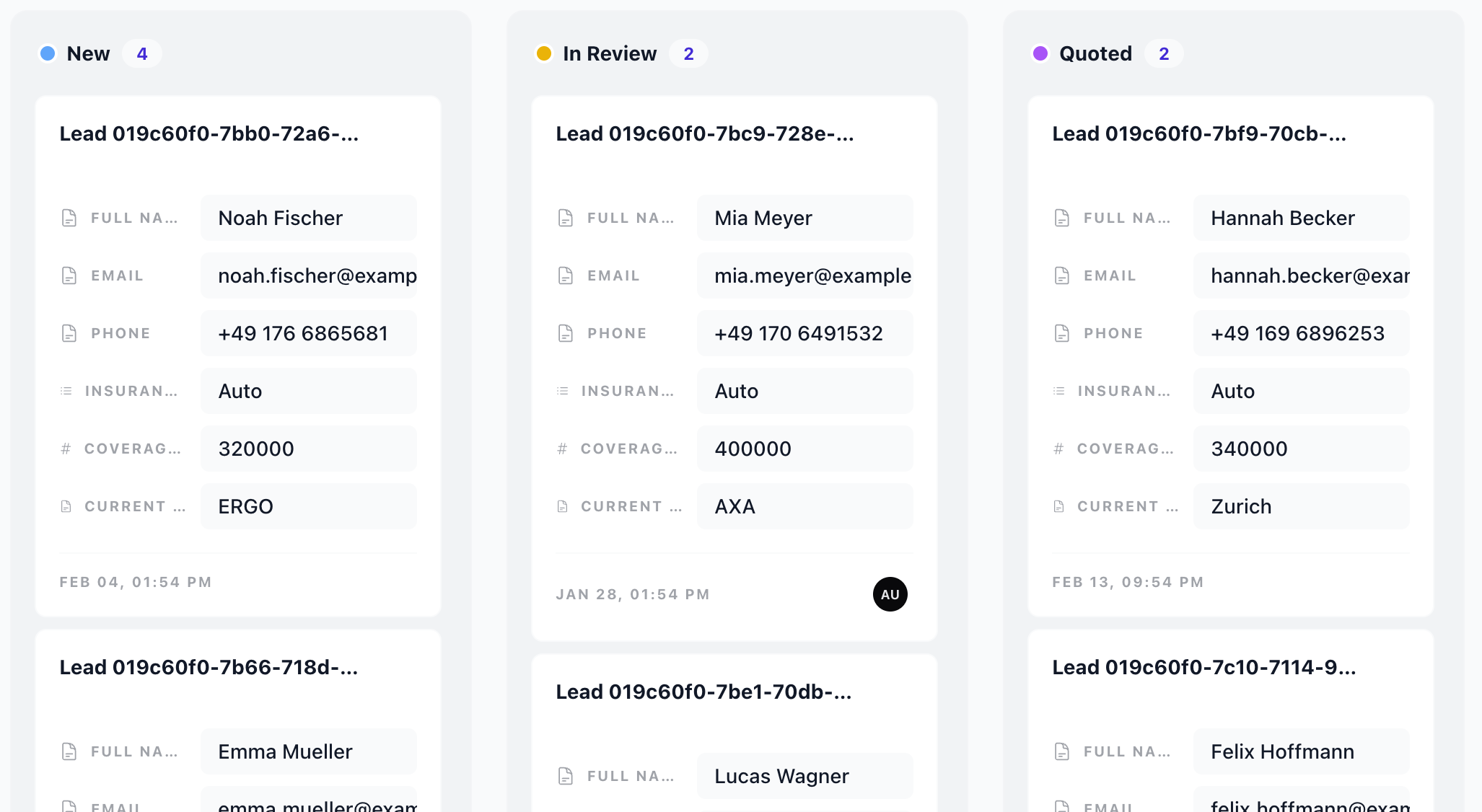Screen dimensions: 1482x812
Task: Click the In Review column header
Action: point(610,53)
